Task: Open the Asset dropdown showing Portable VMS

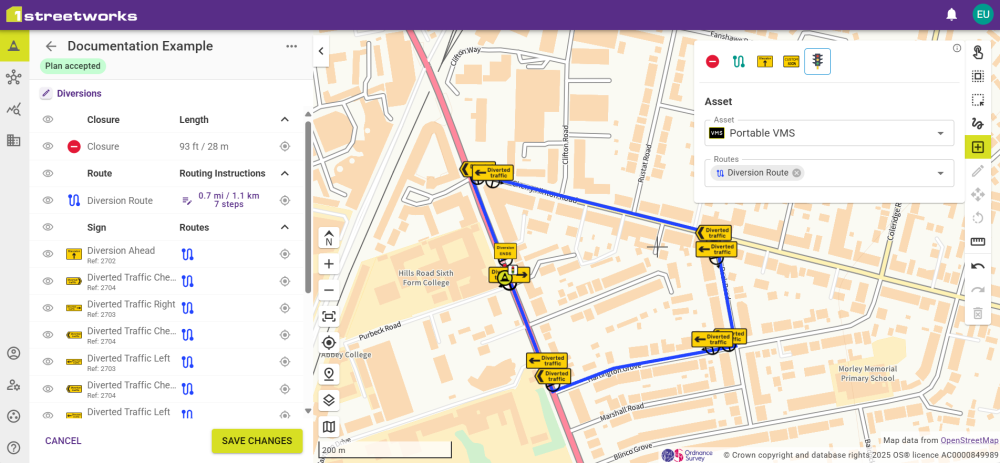Action: click(x=828, y=133)
